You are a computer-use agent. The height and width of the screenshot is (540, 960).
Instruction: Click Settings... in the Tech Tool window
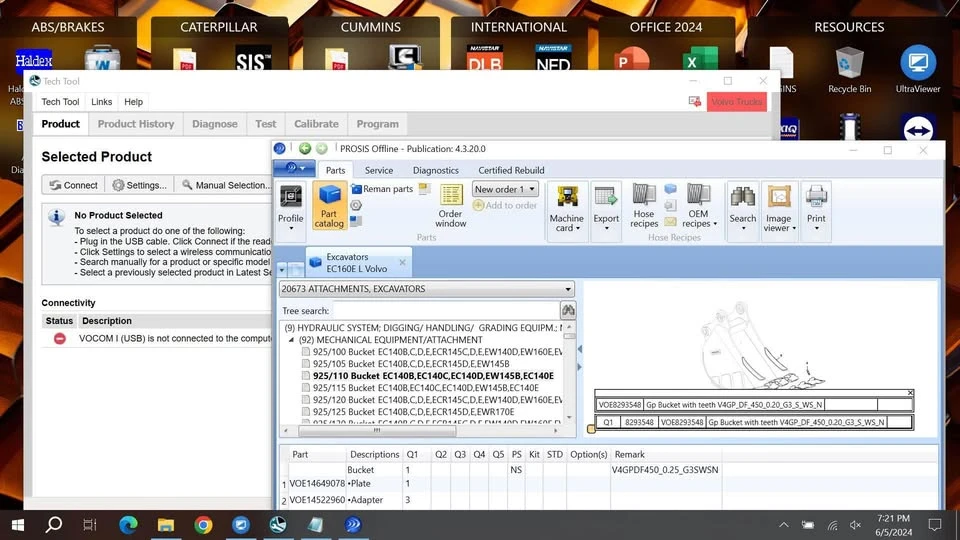pos(140,185)
